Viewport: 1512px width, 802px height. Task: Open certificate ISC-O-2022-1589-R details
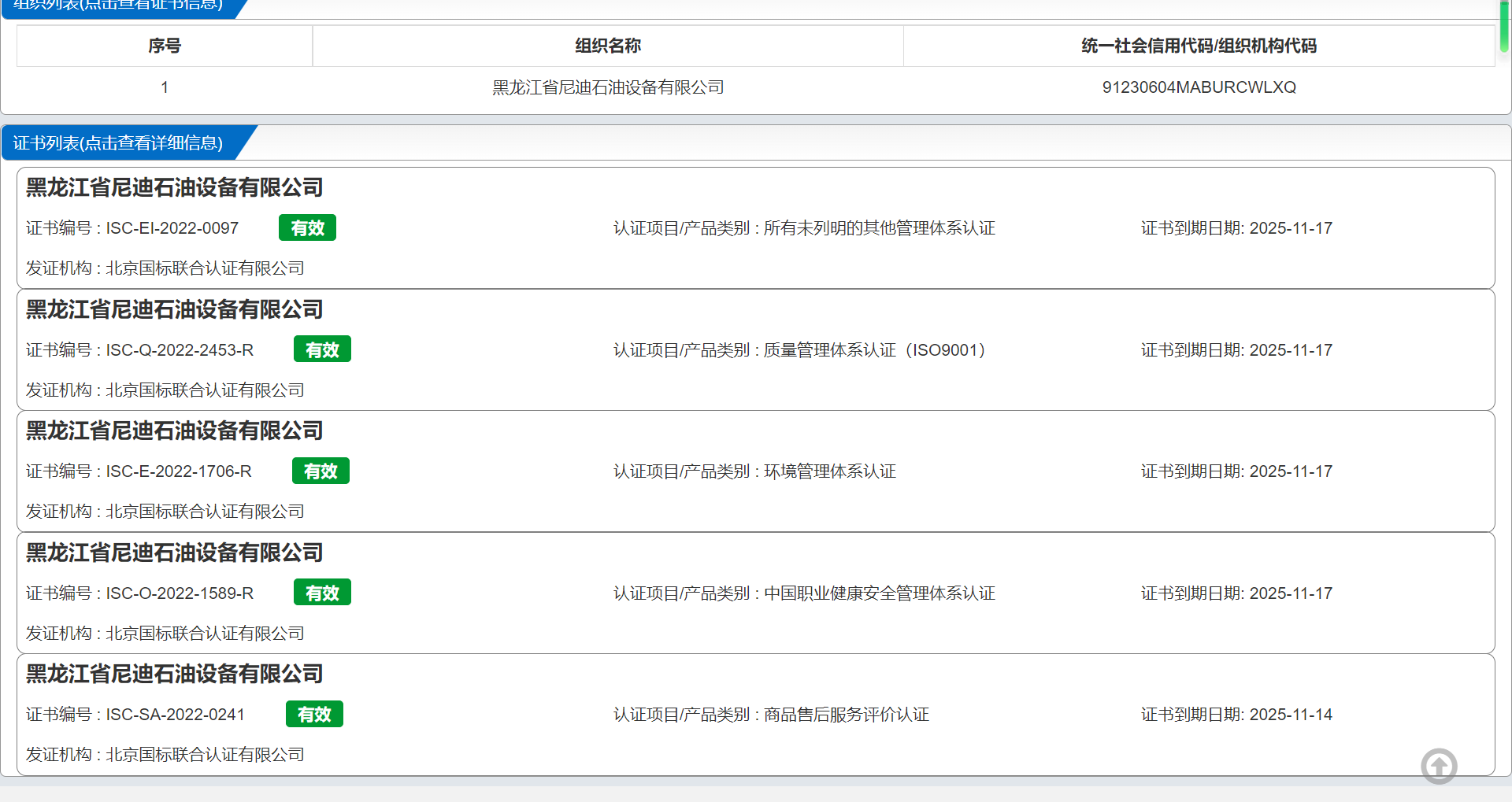756,593
